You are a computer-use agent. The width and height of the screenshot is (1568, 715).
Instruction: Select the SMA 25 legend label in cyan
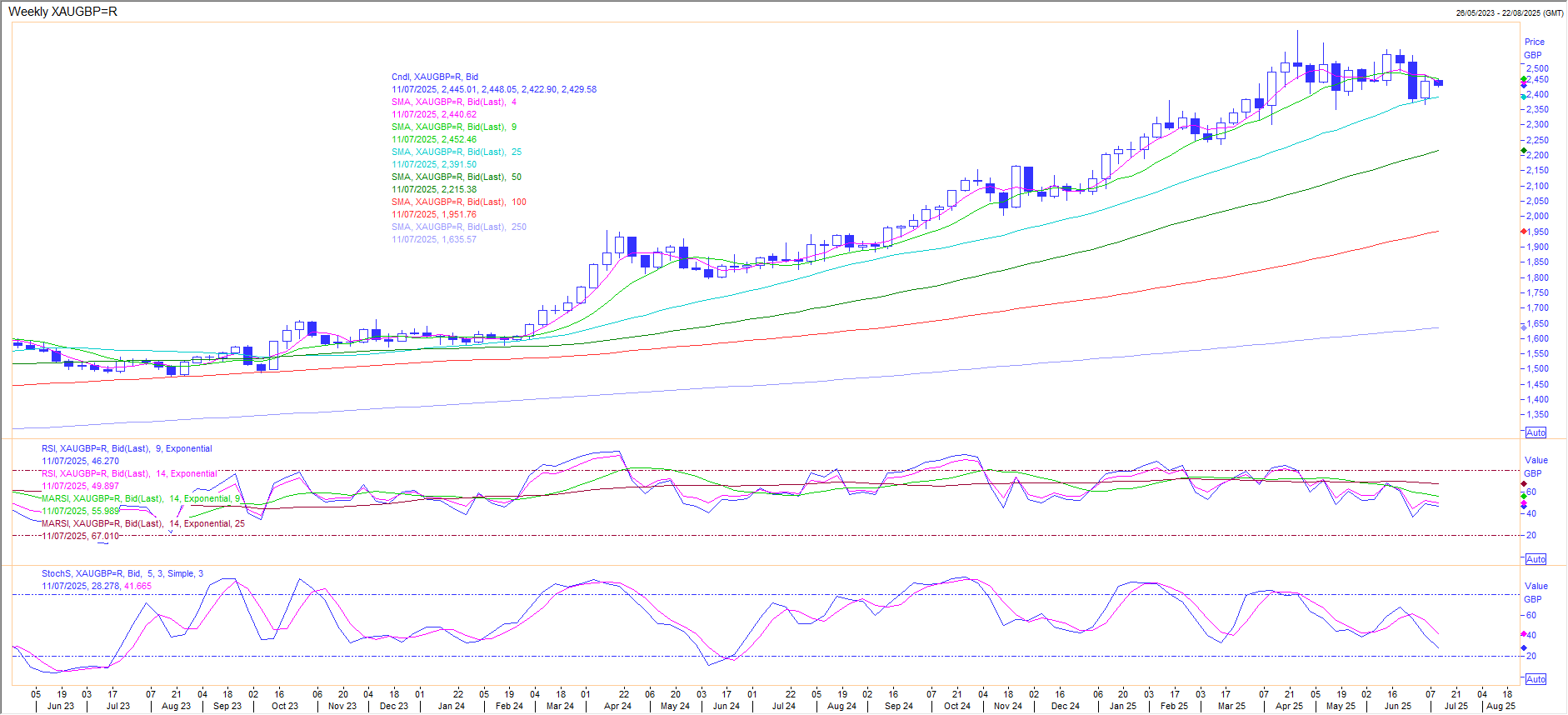(x=457, y=152)
